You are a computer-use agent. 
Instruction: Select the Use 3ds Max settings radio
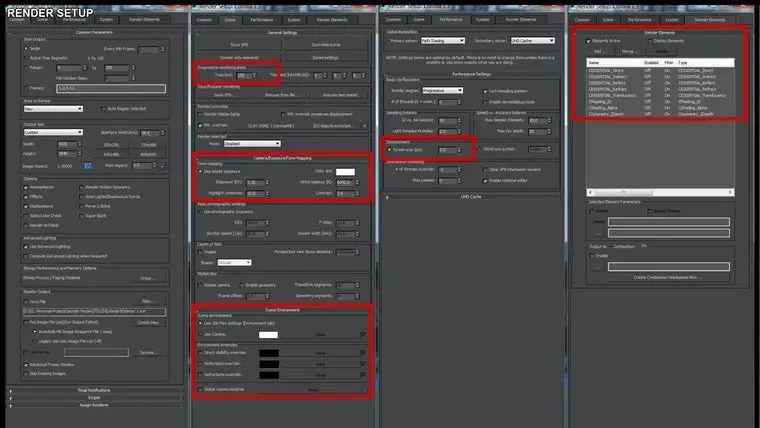200,323
